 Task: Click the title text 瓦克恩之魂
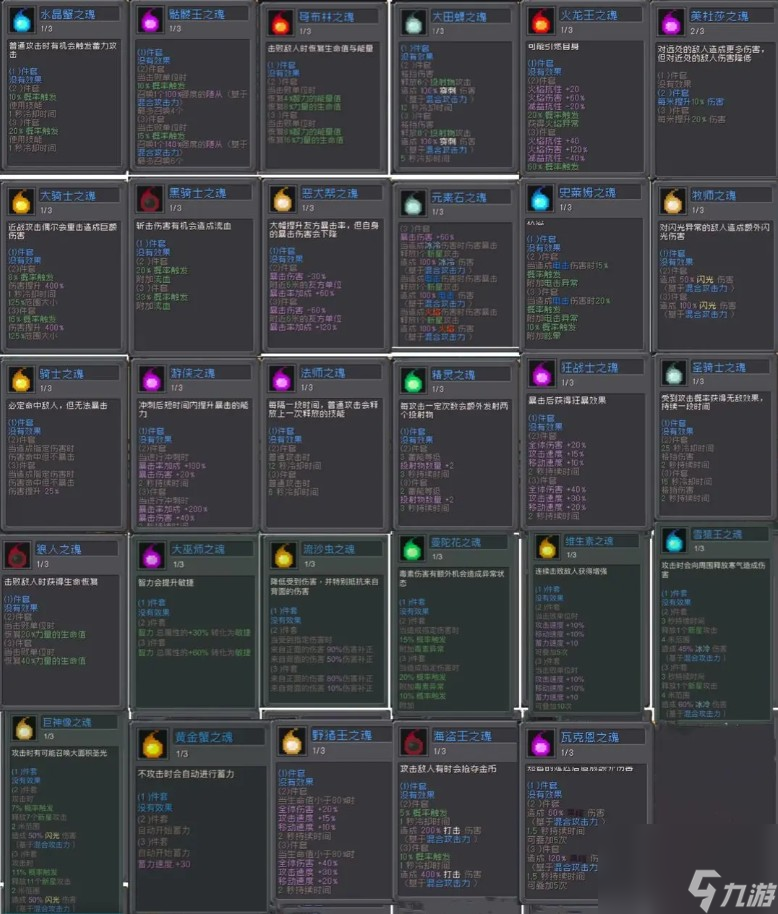[x=590, y=737]
